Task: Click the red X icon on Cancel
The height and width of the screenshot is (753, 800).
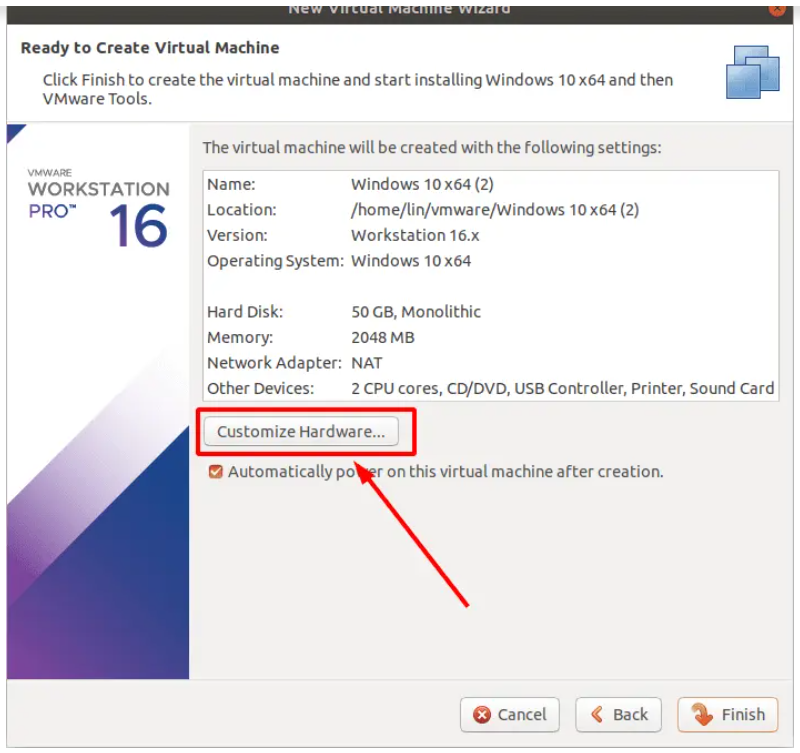Action: coord(482,715)
